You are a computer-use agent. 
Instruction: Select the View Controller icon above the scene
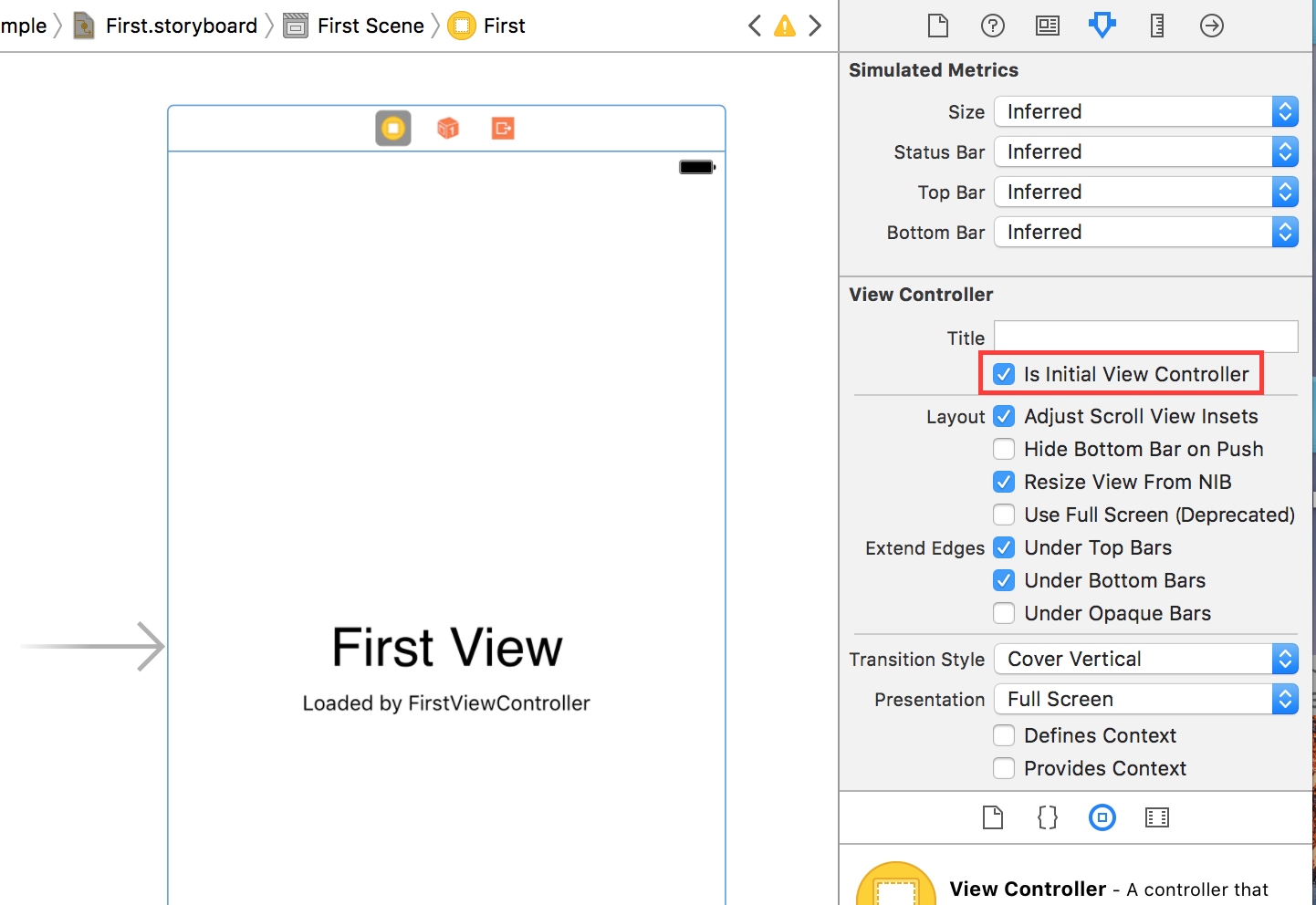[392, 128]
